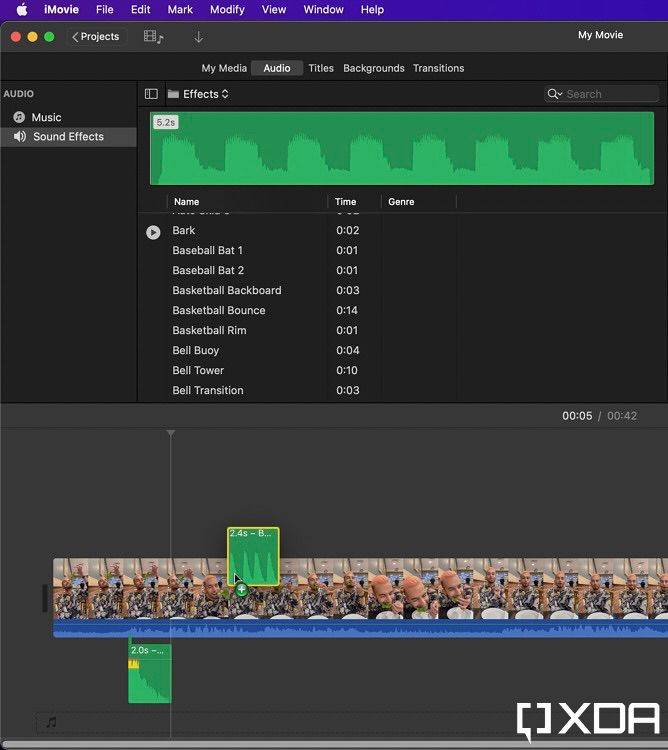Click the 0:14 time of Basketball Bounce
The height and width of the screenshot is (750, 668).
347,311
